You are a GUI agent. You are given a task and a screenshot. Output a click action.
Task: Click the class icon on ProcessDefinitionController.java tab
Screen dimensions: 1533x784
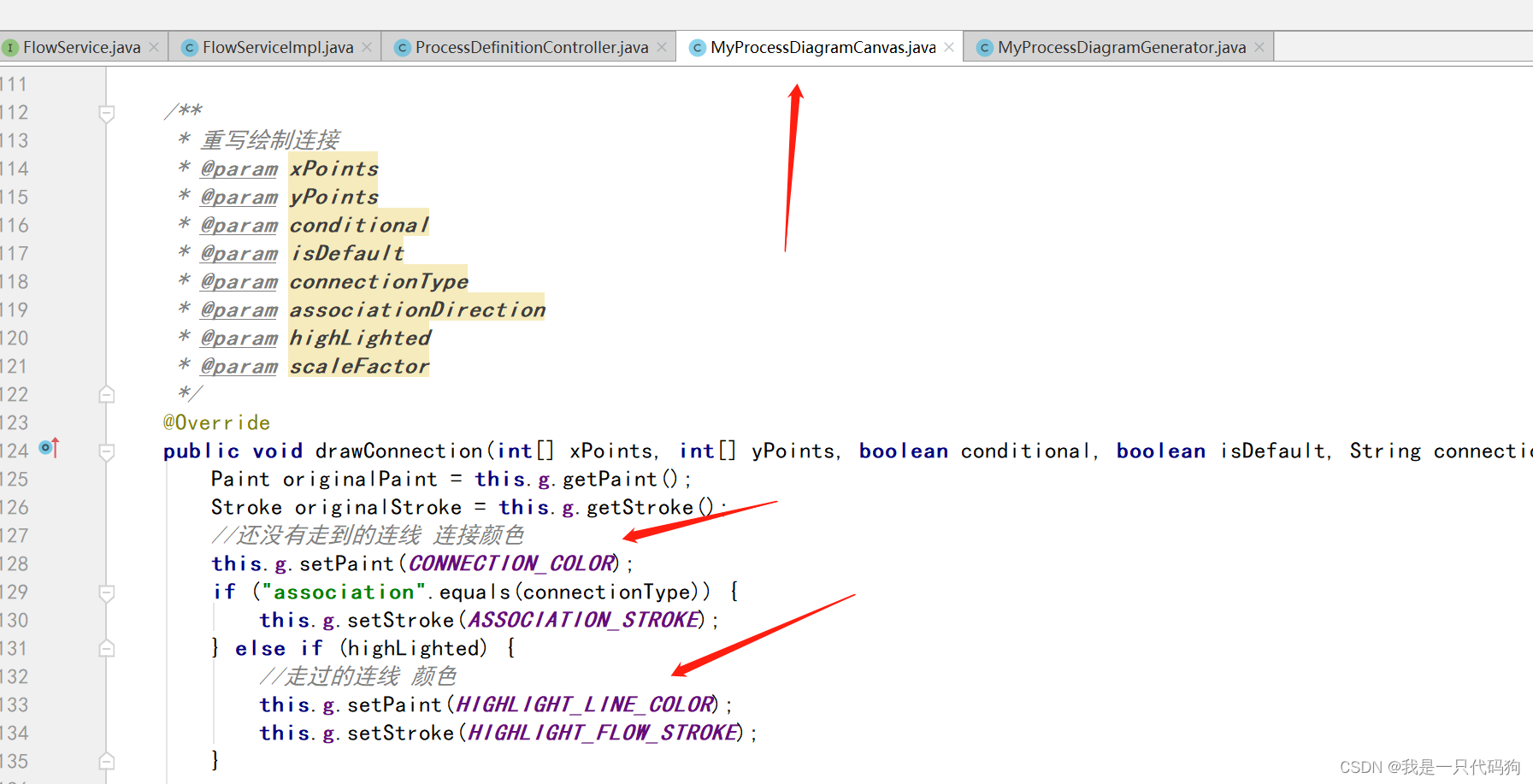pos(402,47)
